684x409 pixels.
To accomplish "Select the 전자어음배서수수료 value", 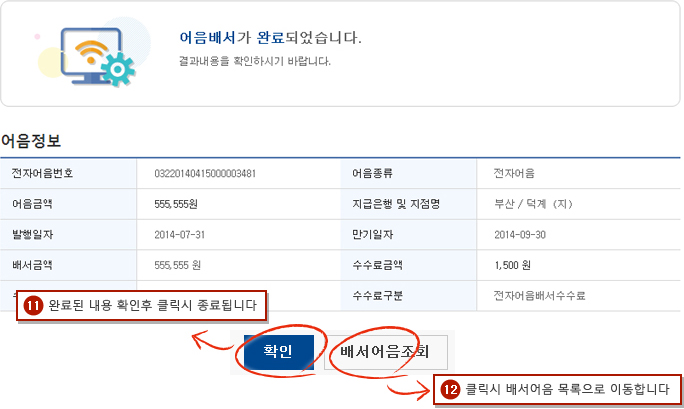I will (539, 296).
